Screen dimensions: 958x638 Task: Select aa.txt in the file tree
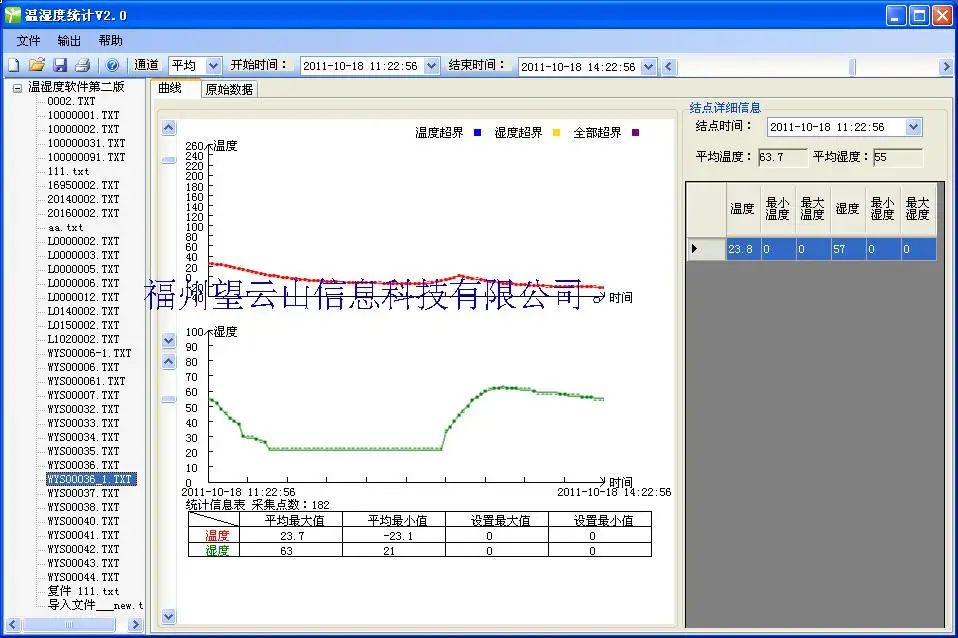(65, 227)
